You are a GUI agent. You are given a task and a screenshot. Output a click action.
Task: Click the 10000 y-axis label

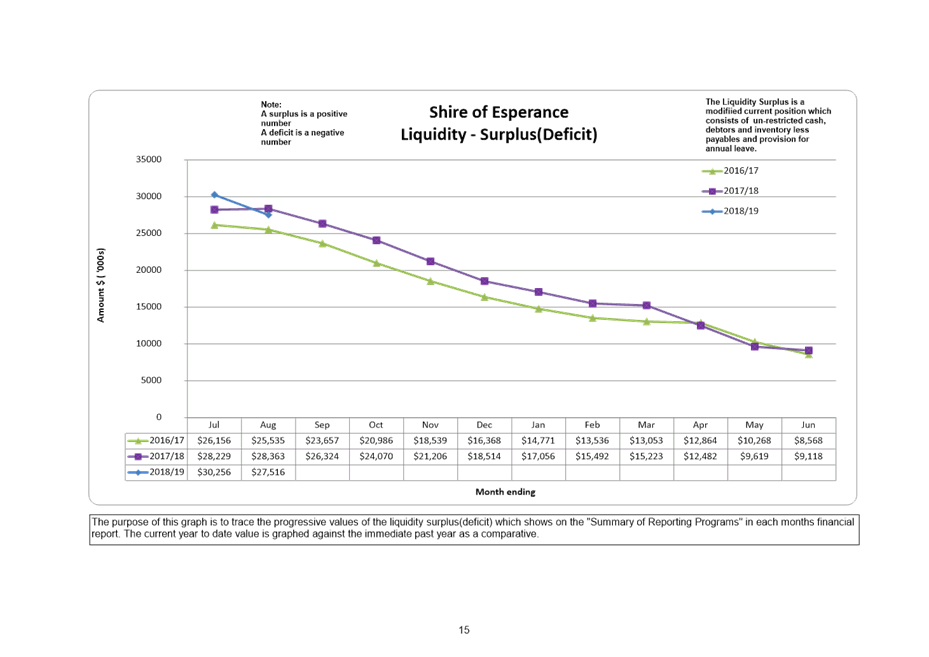pos(149,343)
